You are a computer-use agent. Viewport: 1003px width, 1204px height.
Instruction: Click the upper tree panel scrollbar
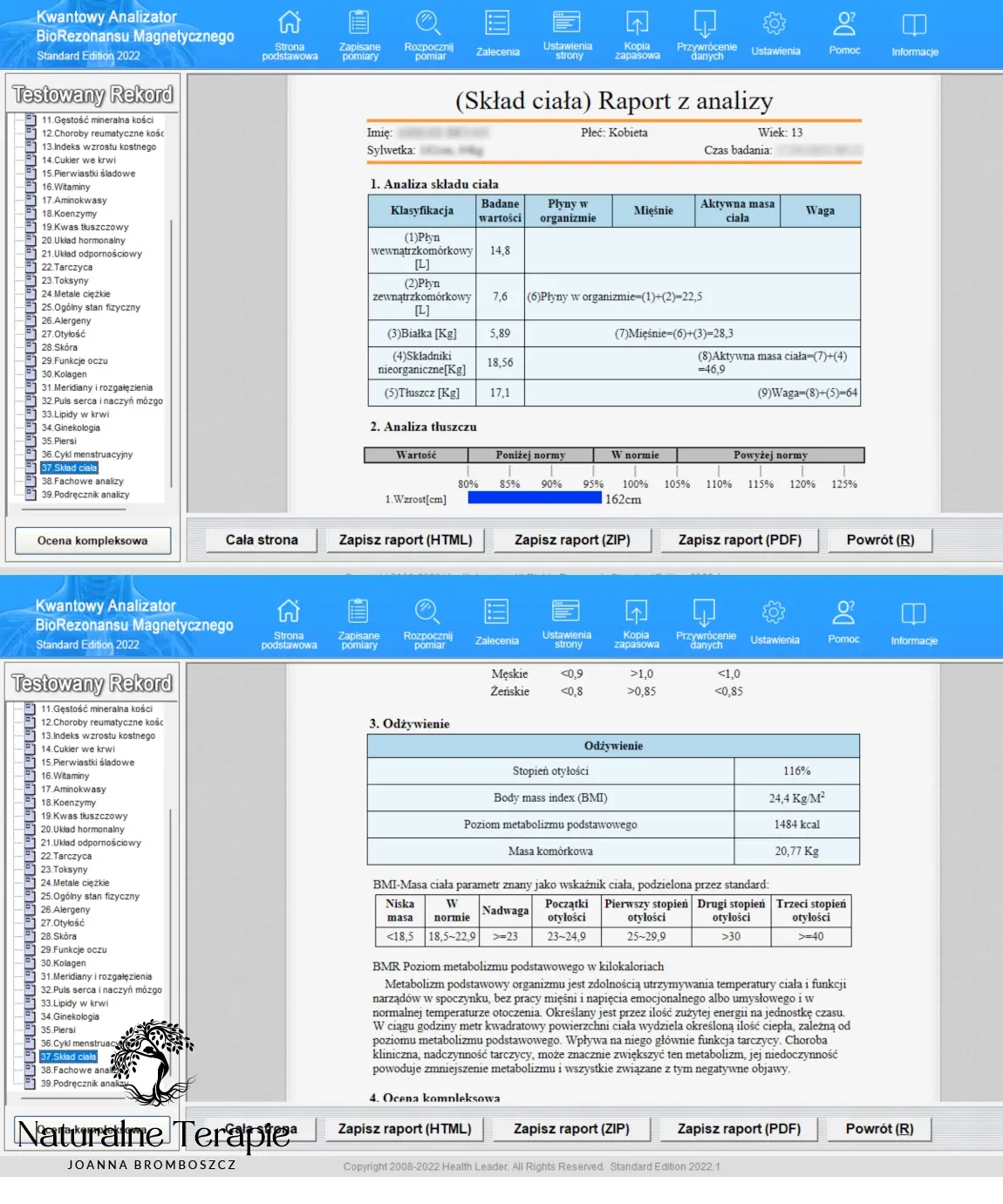click(172, 353)
